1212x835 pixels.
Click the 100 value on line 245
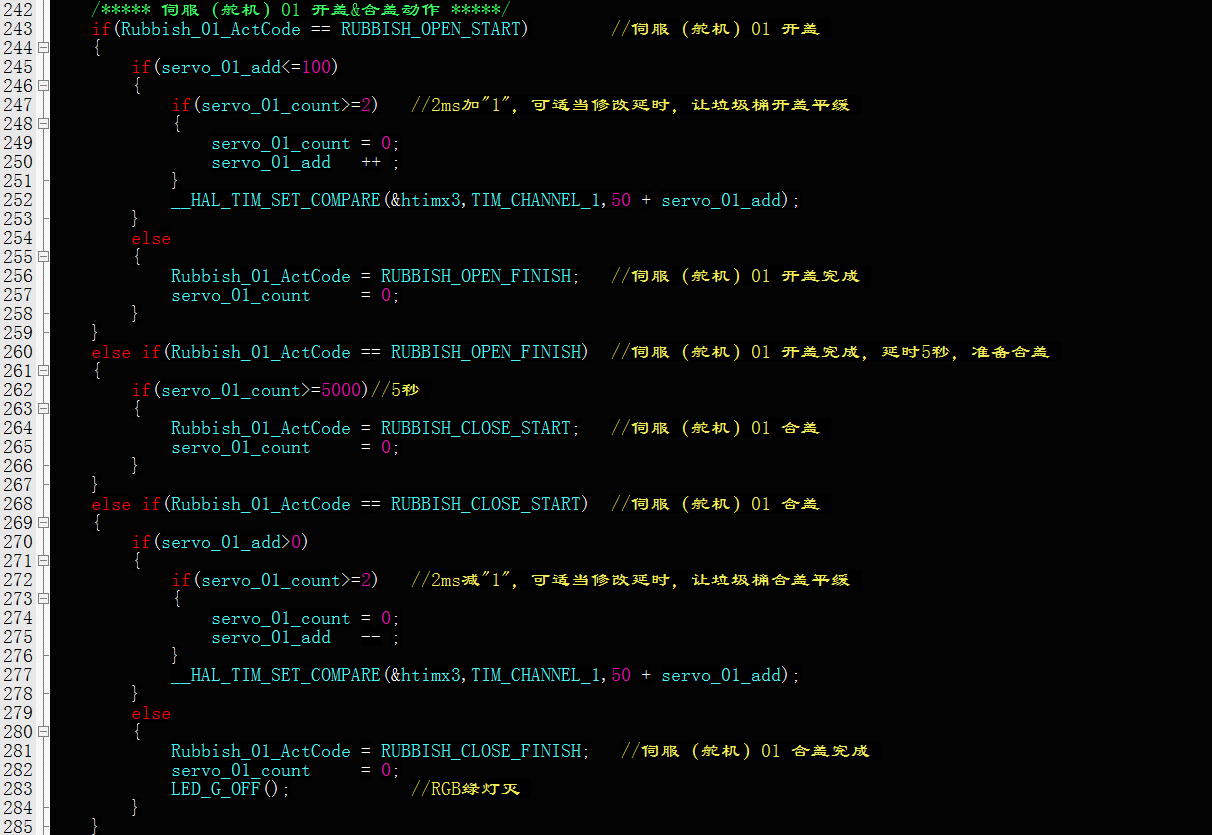click(x=316, y=67)
